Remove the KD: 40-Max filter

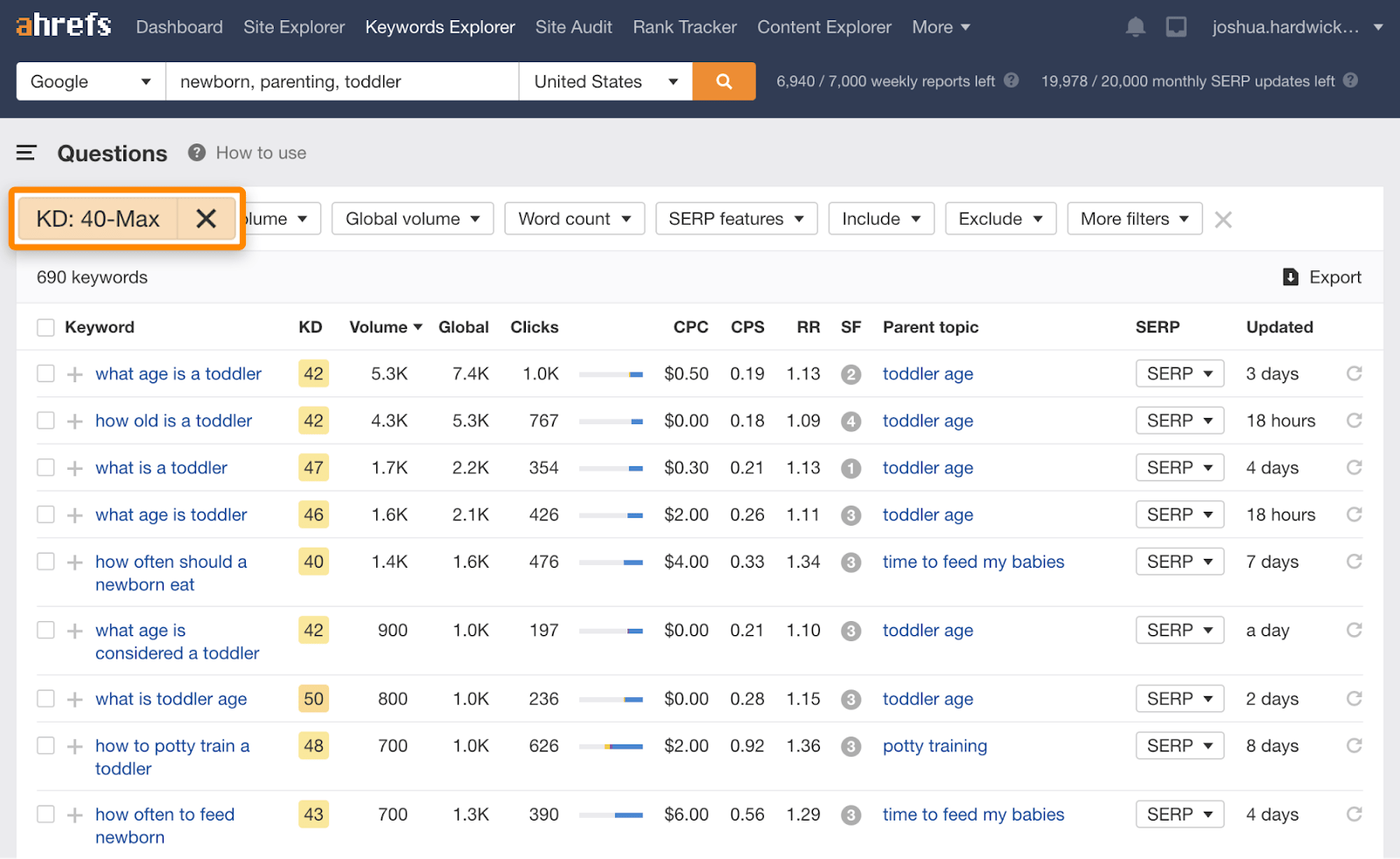[206, 219]
